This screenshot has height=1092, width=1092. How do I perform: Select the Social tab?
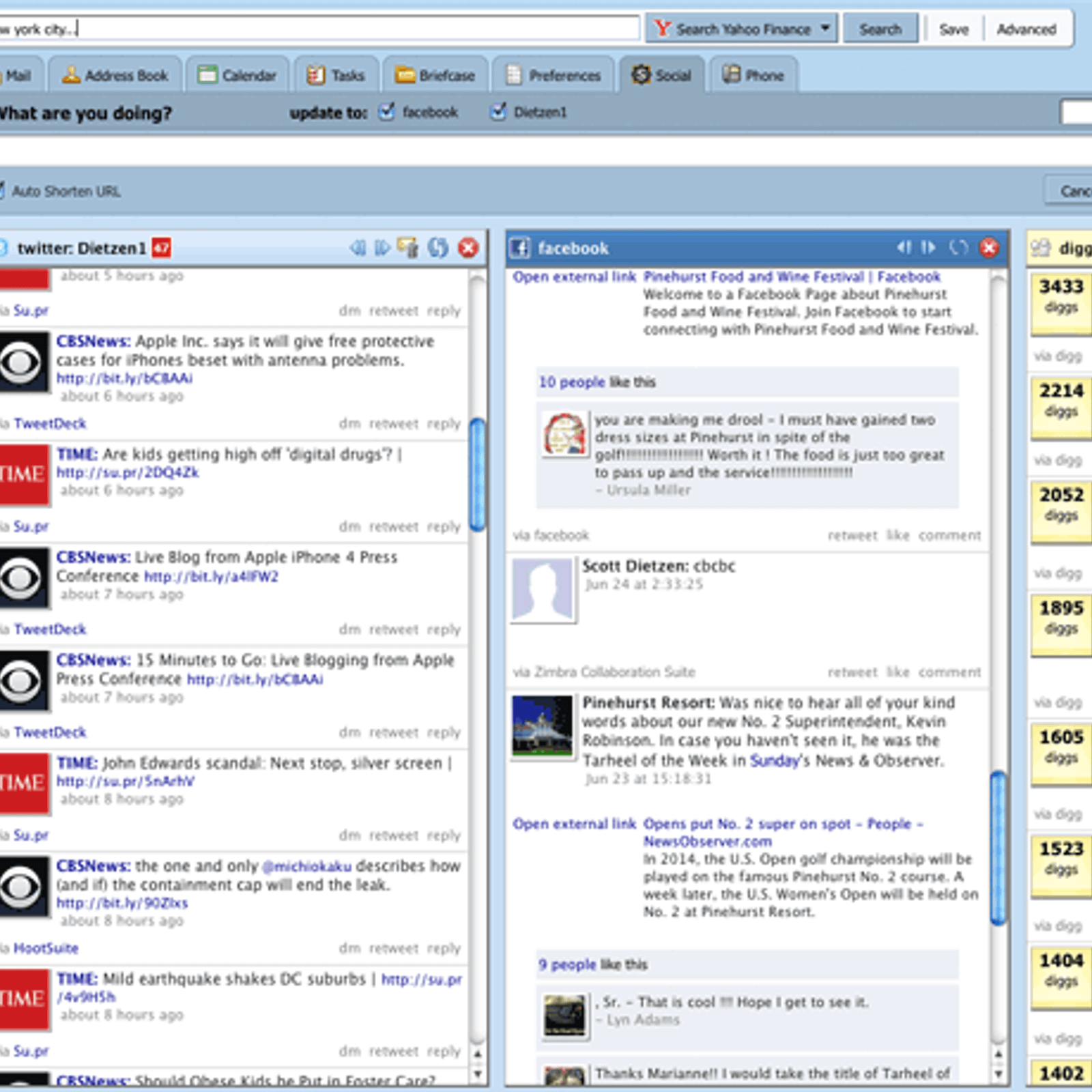(x=661, y=75)
